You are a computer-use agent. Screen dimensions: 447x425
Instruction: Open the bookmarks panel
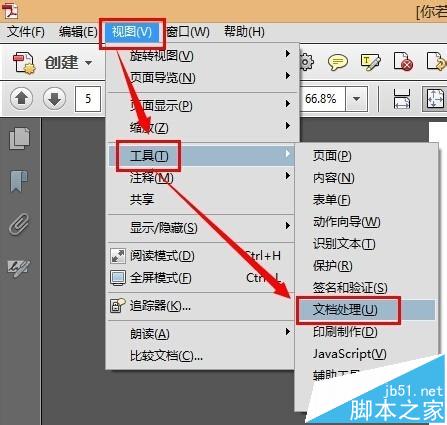pos(19,181)
